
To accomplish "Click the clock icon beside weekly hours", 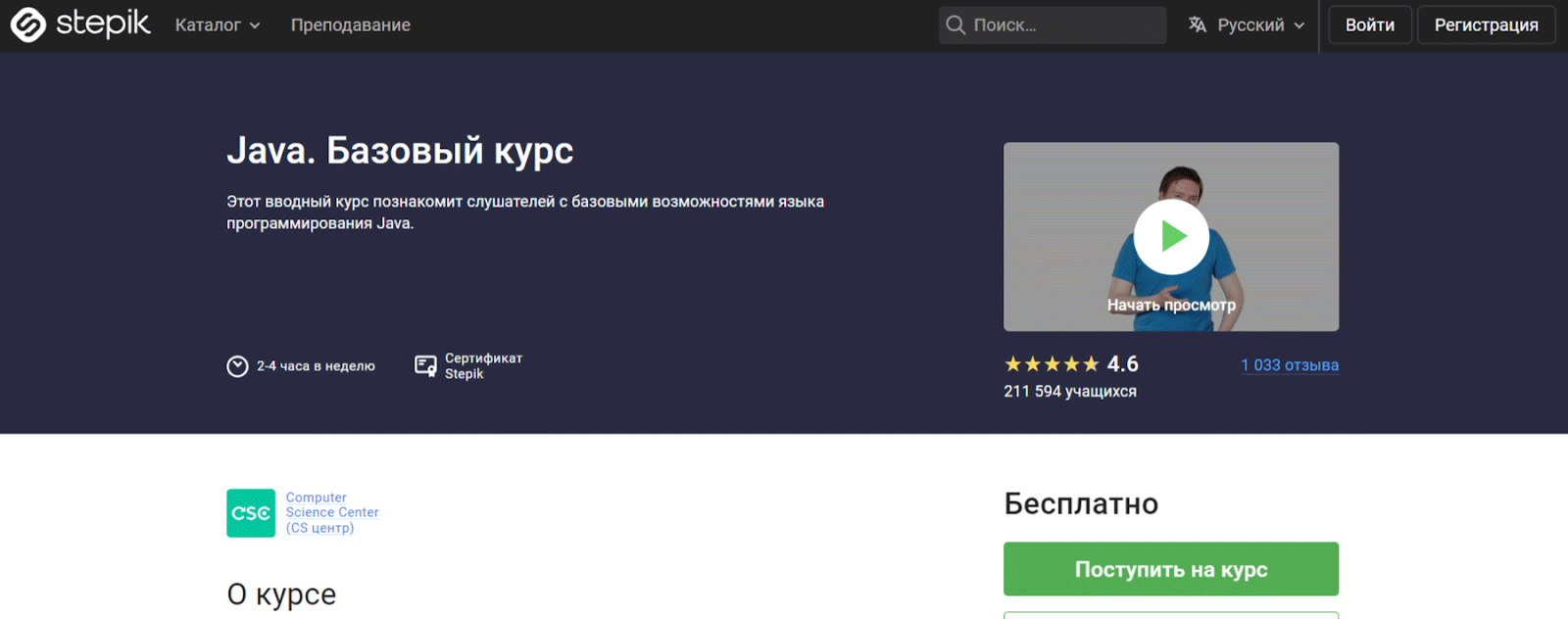I will (x=237, y=366).
